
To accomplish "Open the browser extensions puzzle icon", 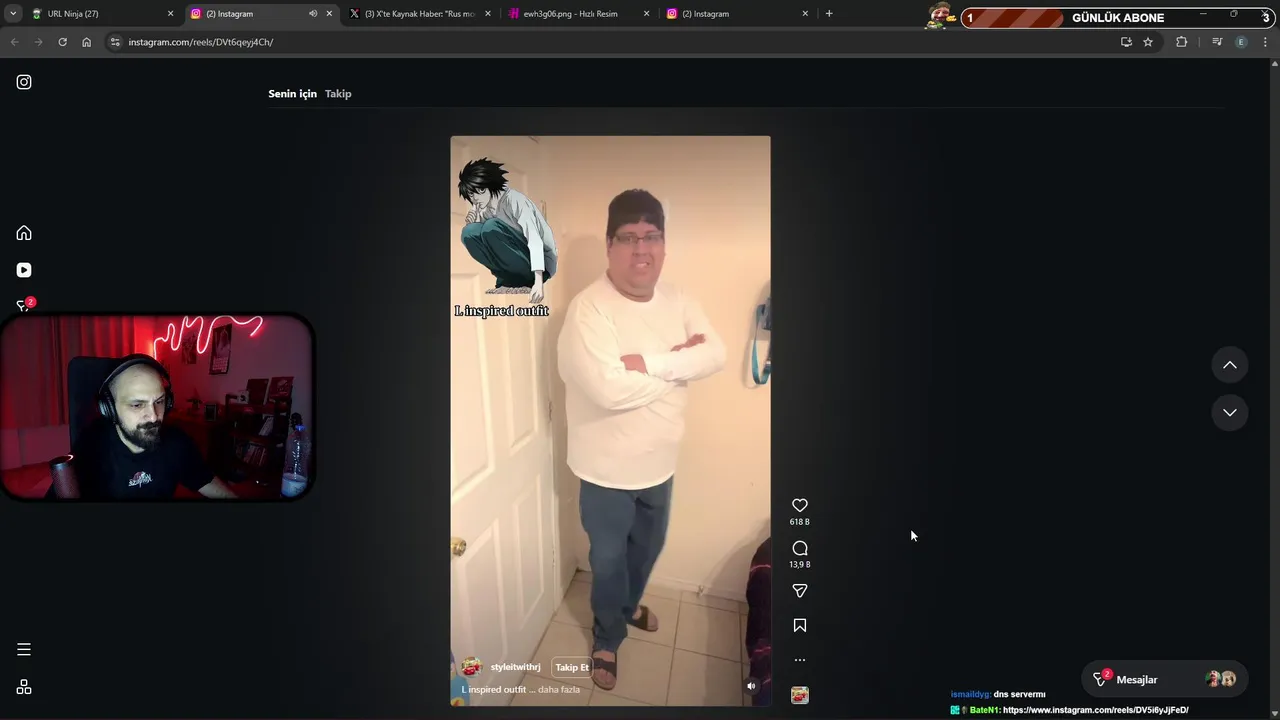I will pyautogui.click(x=1182, y=42).
